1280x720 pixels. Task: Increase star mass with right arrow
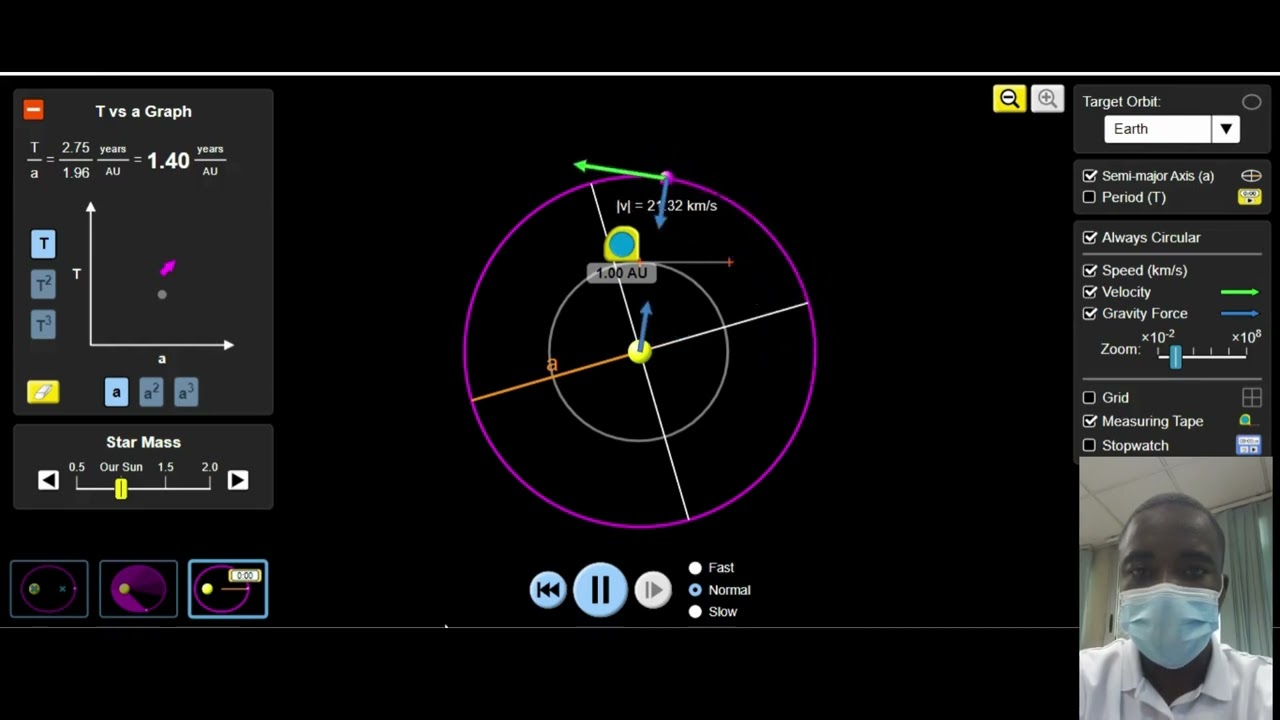click(237, 480)
